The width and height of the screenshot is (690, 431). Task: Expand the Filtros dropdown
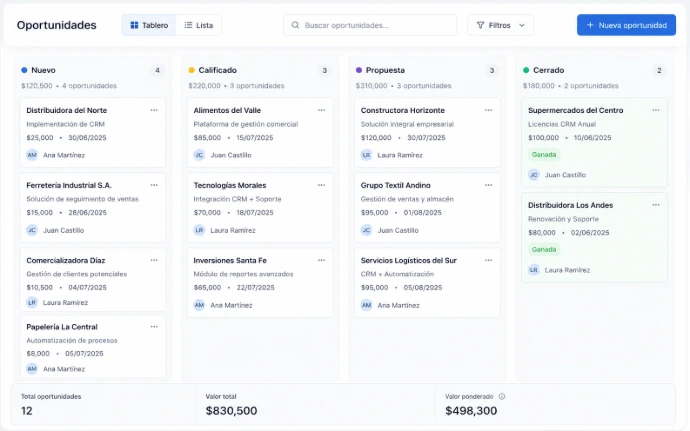click(500, 25)
